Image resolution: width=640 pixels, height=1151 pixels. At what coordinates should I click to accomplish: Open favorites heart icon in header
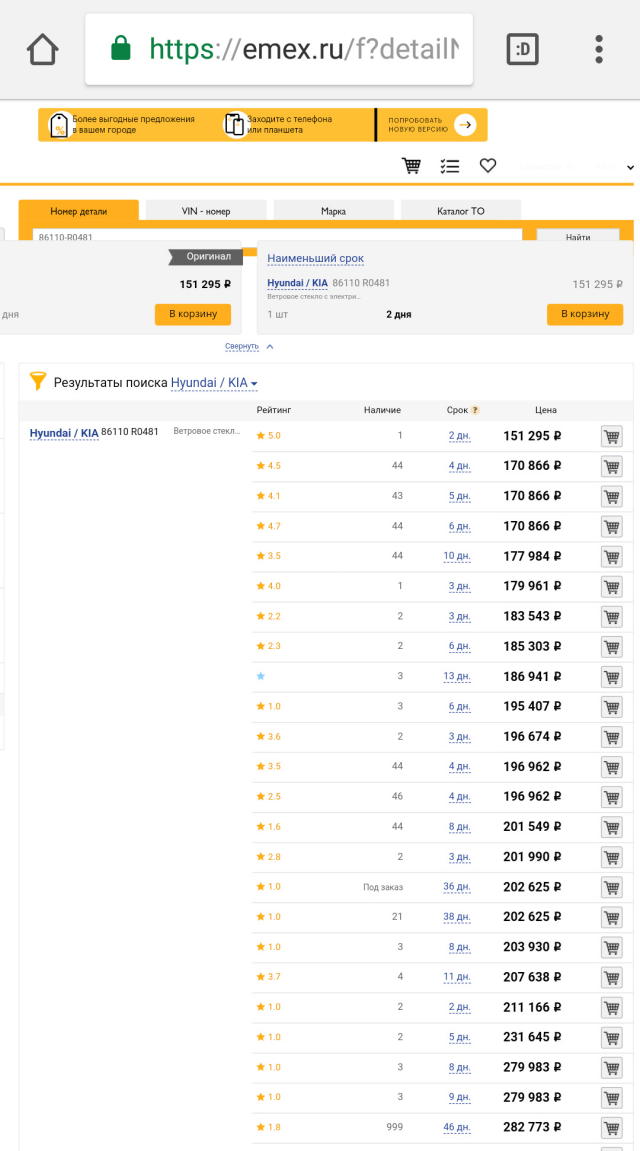(x=488, y=166)
